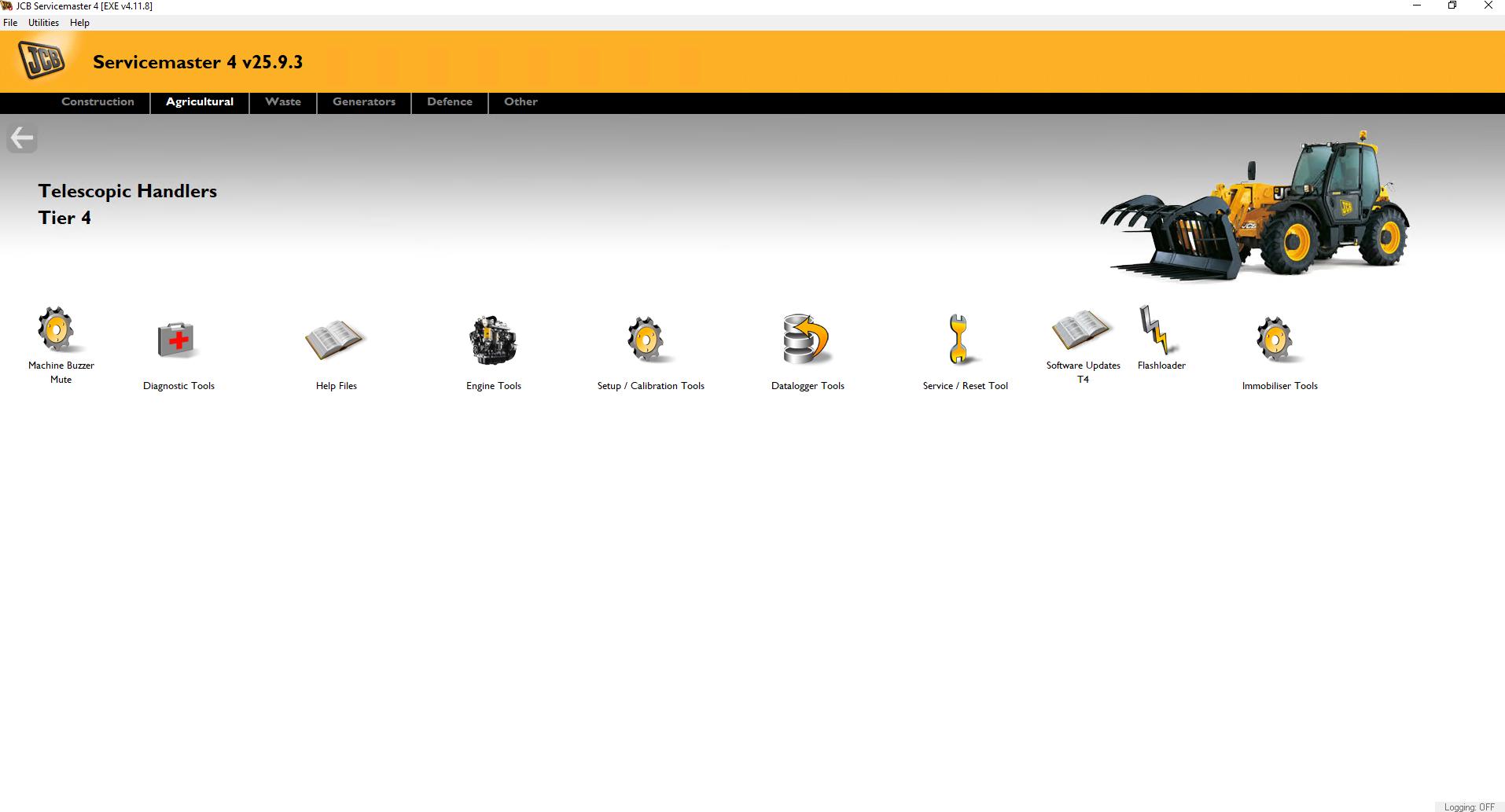
Task: Open Setup / Calibration Tools
Action: [x=649, y=340]
